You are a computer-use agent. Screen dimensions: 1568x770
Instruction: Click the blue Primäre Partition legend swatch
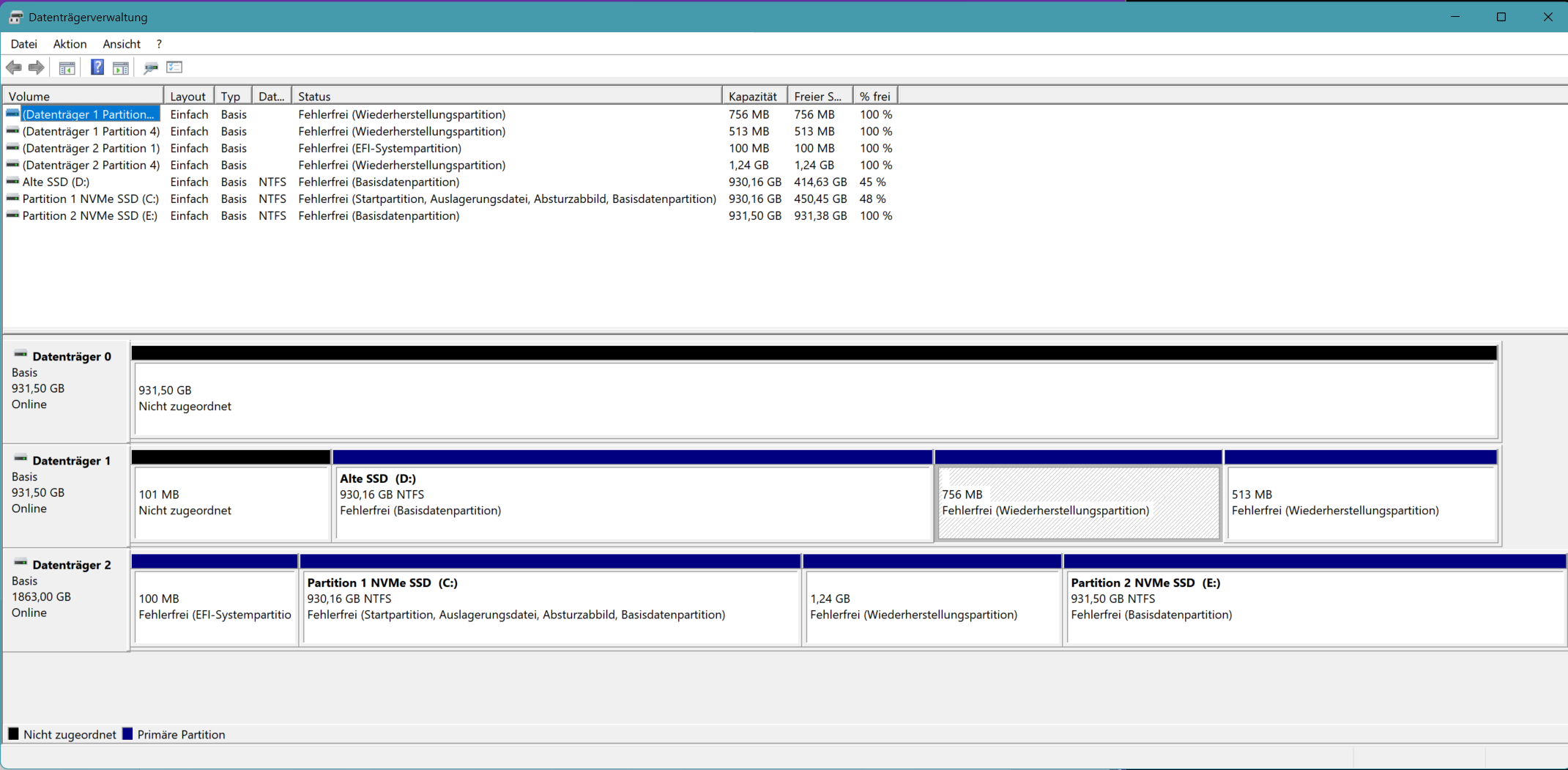(x=127, y=734)
